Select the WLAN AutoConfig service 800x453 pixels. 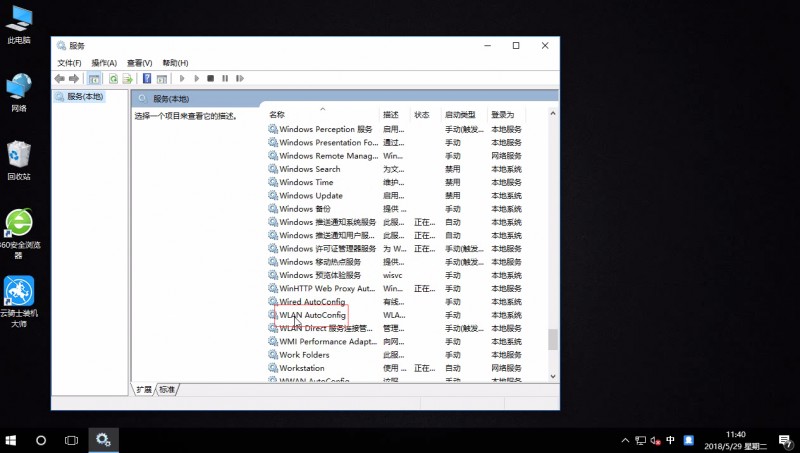click(396, 315)
